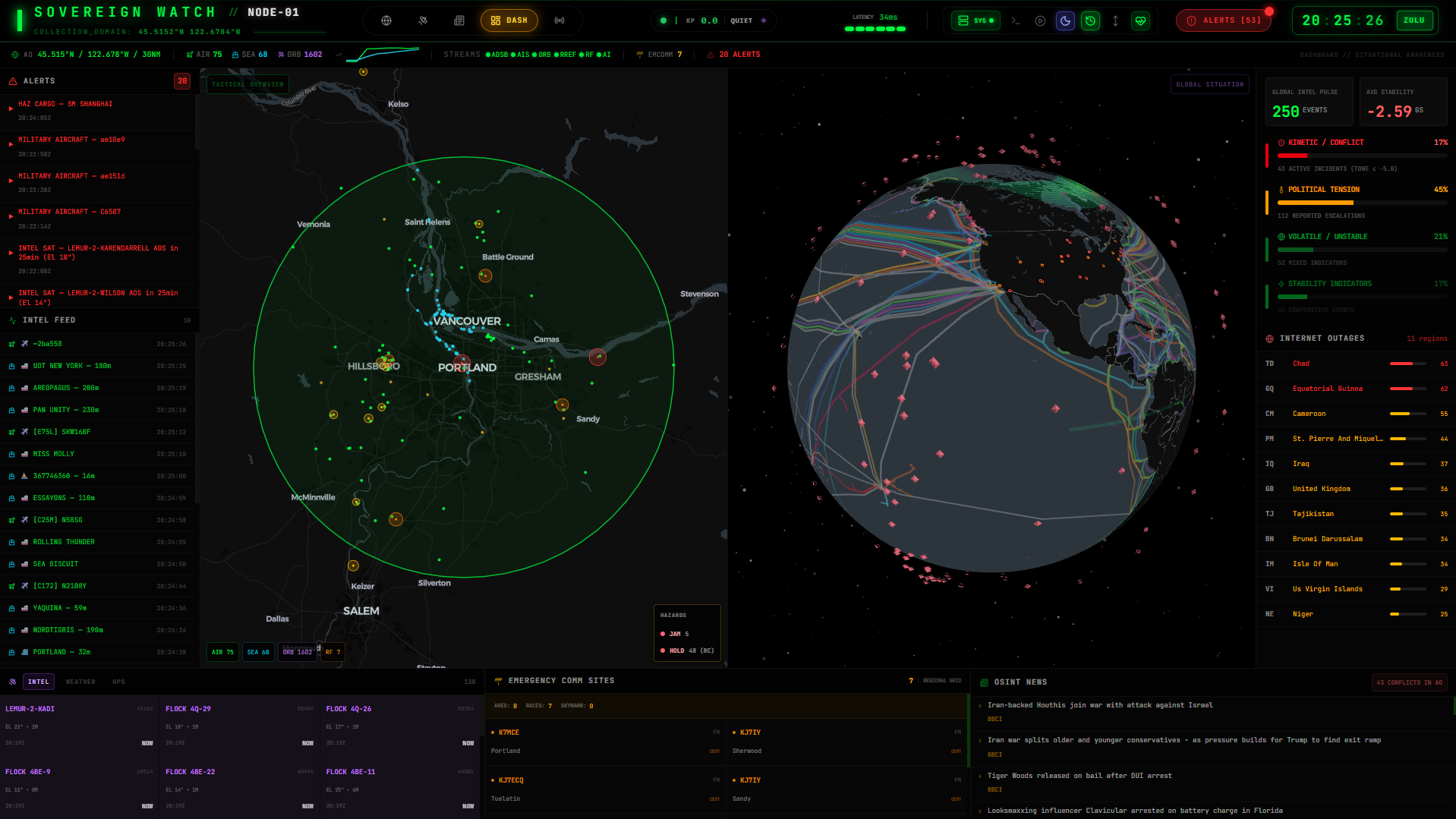
Task: Click the POLITICAL TENSION bar
Action: click(x=1362, y=203)
